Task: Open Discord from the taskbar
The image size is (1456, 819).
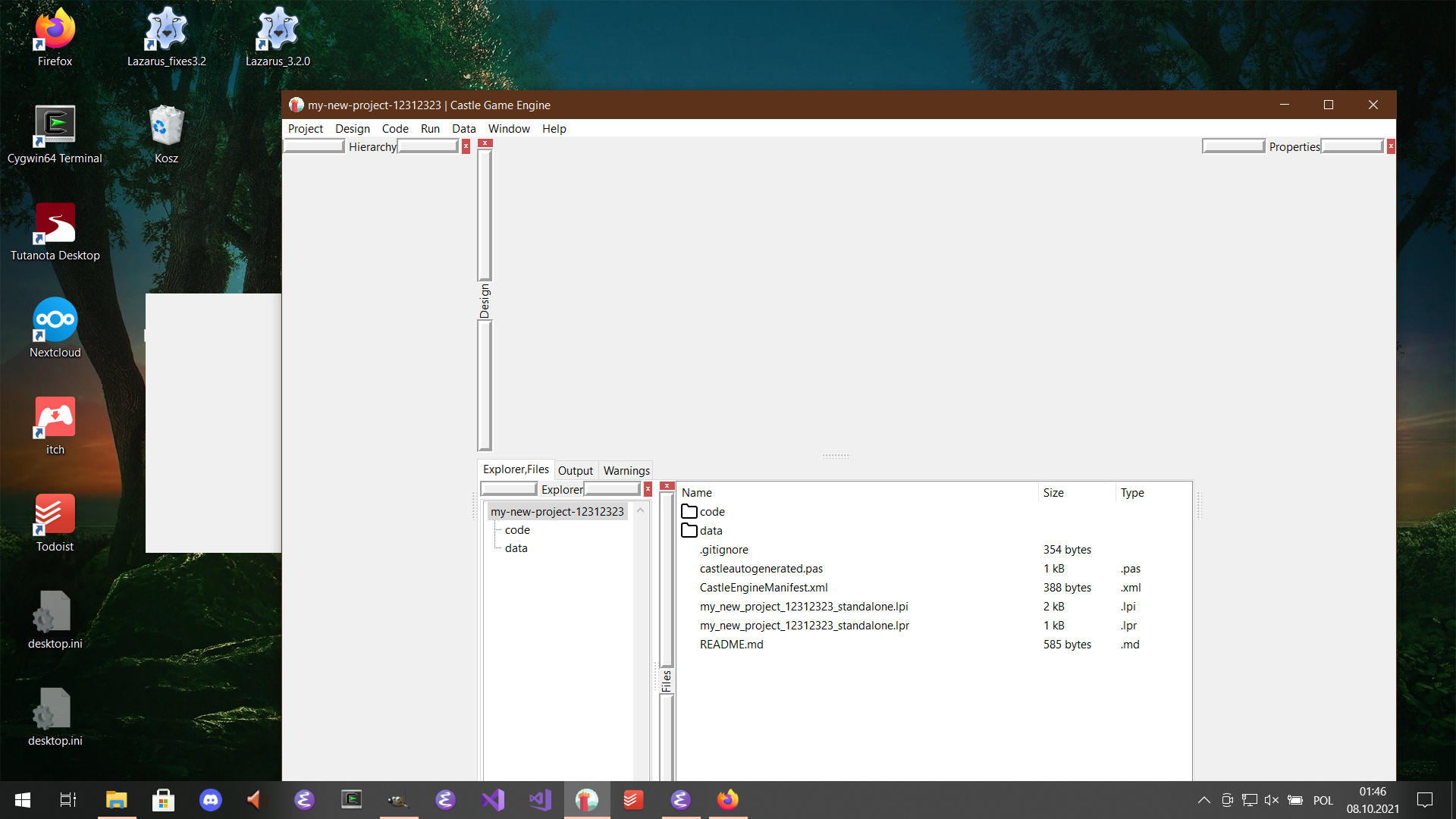Action: (x=210, y=799)
